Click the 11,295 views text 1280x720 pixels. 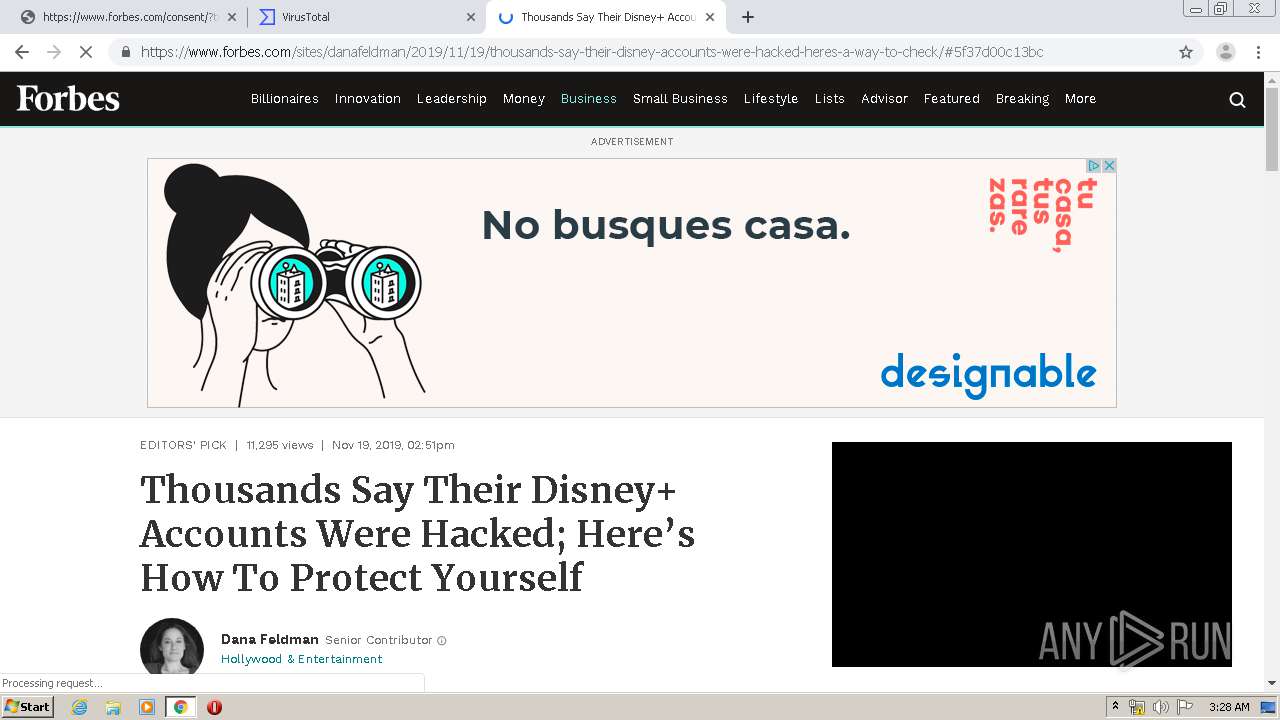pyautogui.click(x=280, y=445)
